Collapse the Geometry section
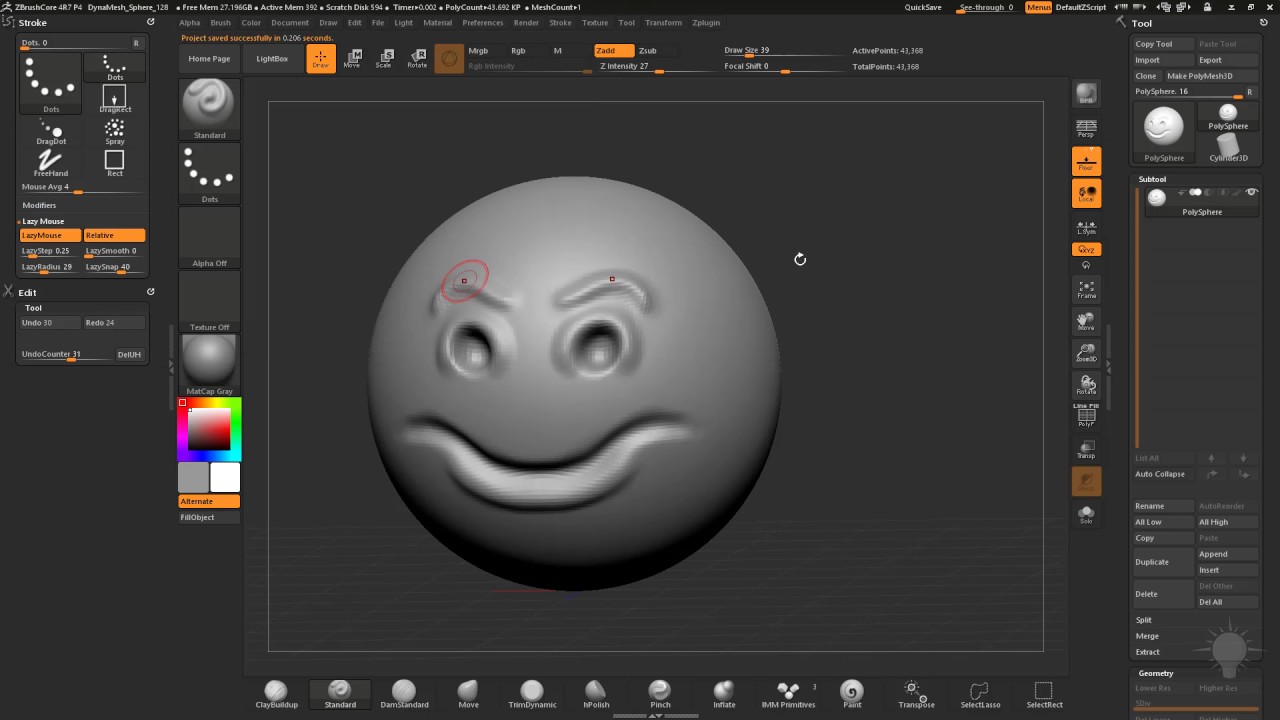The height and width of the screenshot is (720, 1280). pos(1156,673)
